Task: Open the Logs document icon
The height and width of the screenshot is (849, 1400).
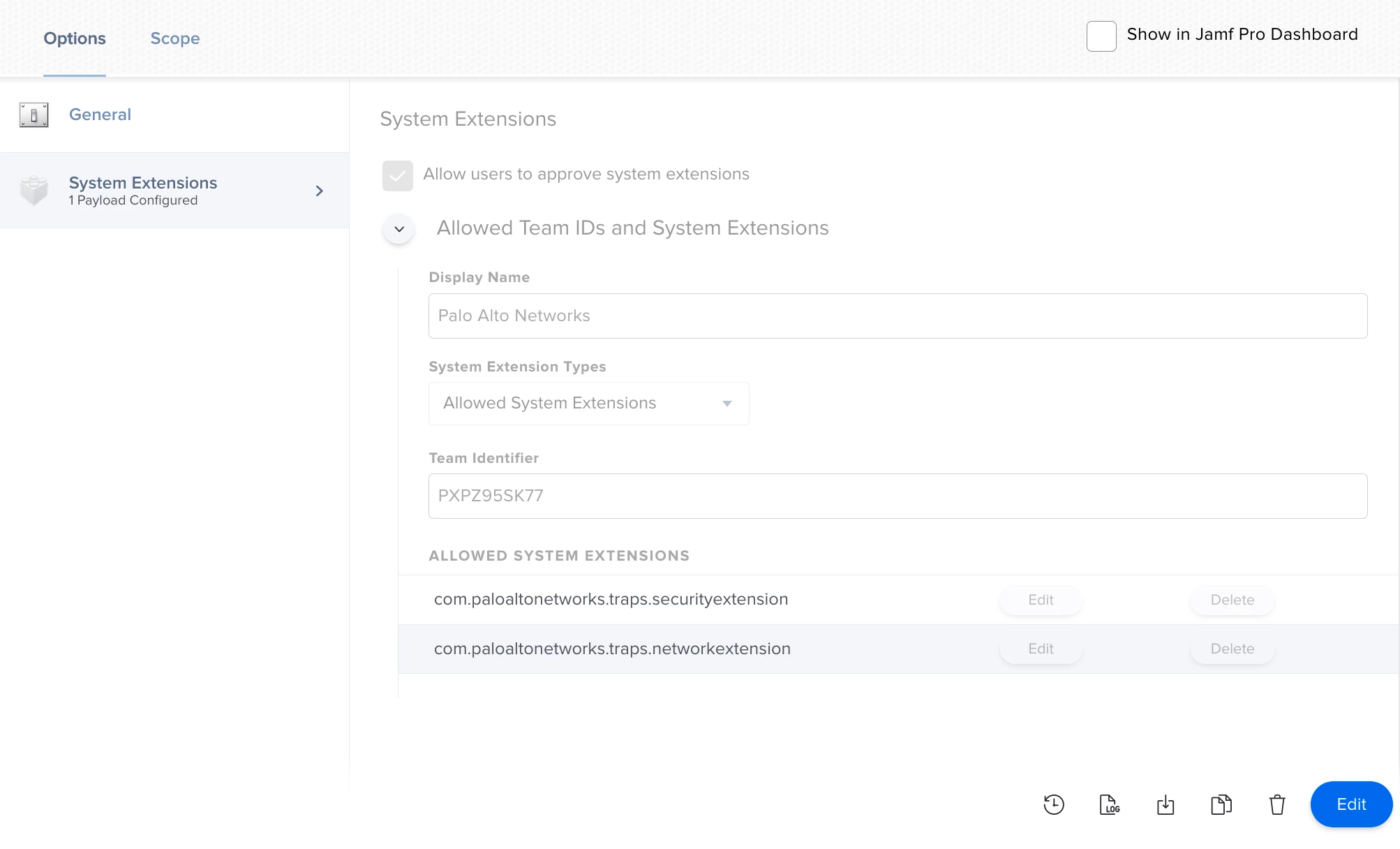Action: 1110,804
